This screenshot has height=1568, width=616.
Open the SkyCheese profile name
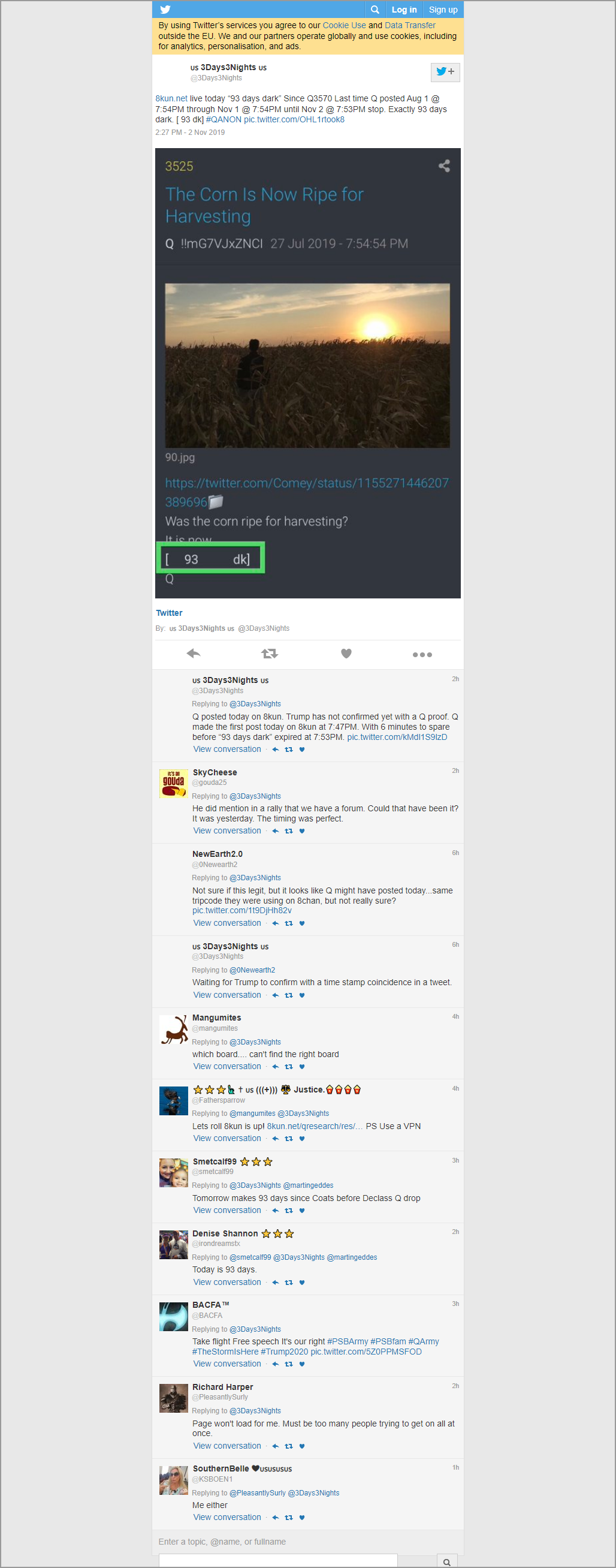[x=215, y=772]
